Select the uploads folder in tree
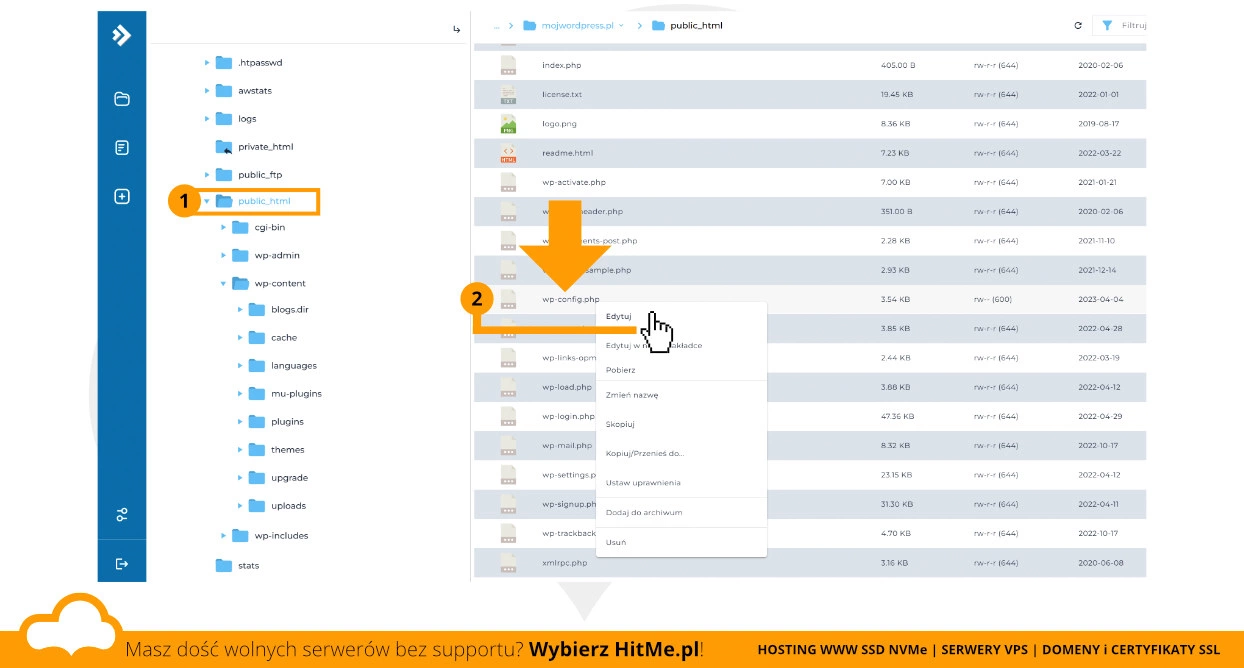The image size is (1244, 668). (288, 506)
